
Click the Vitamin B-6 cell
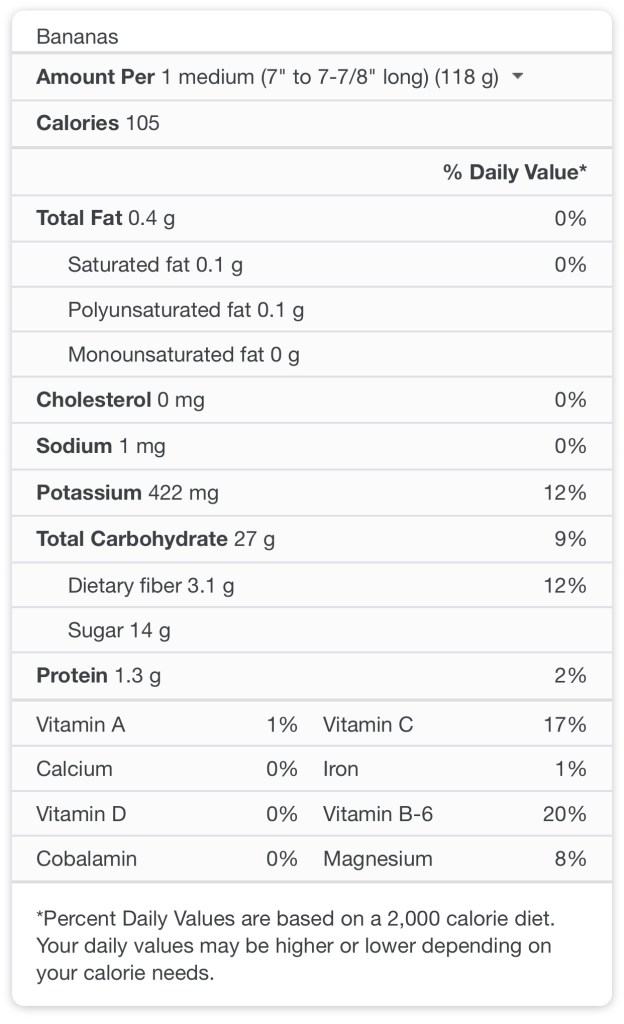[378, 814]
